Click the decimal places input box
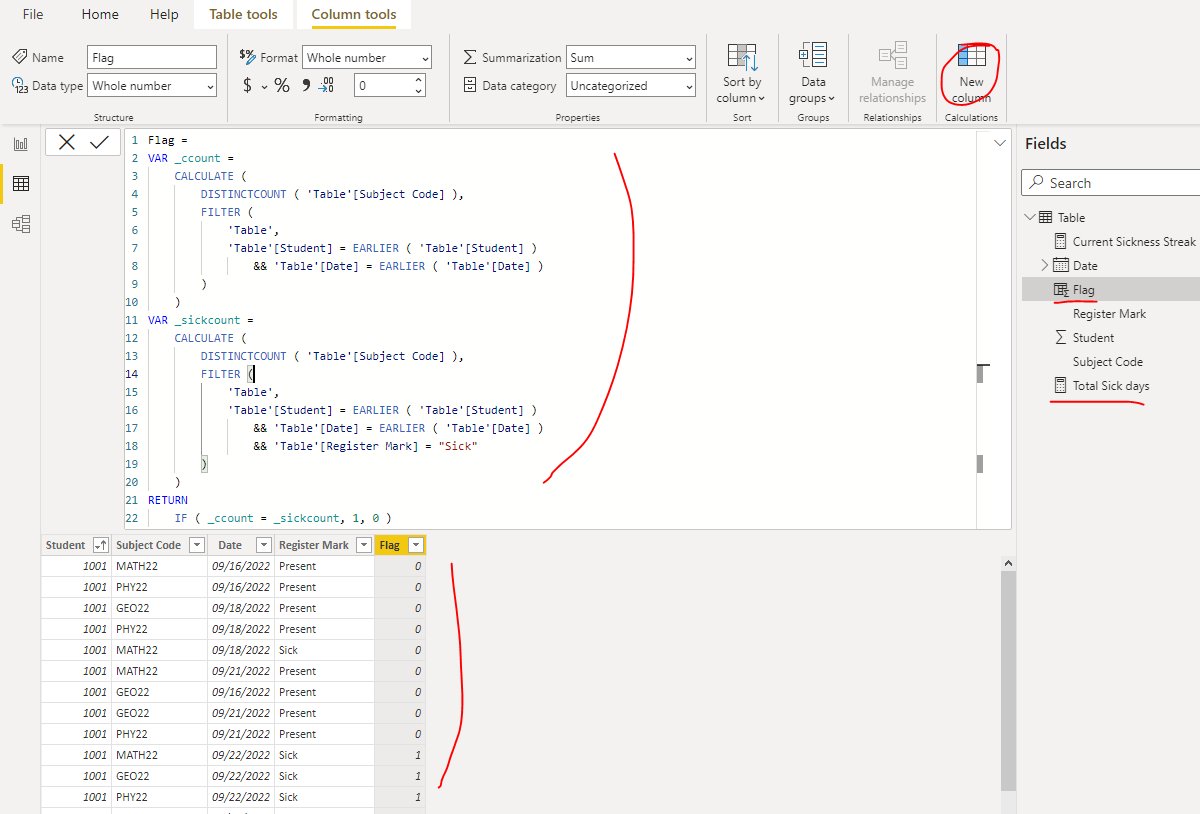This screenshot has height=814, width=1200. (383, 86)
